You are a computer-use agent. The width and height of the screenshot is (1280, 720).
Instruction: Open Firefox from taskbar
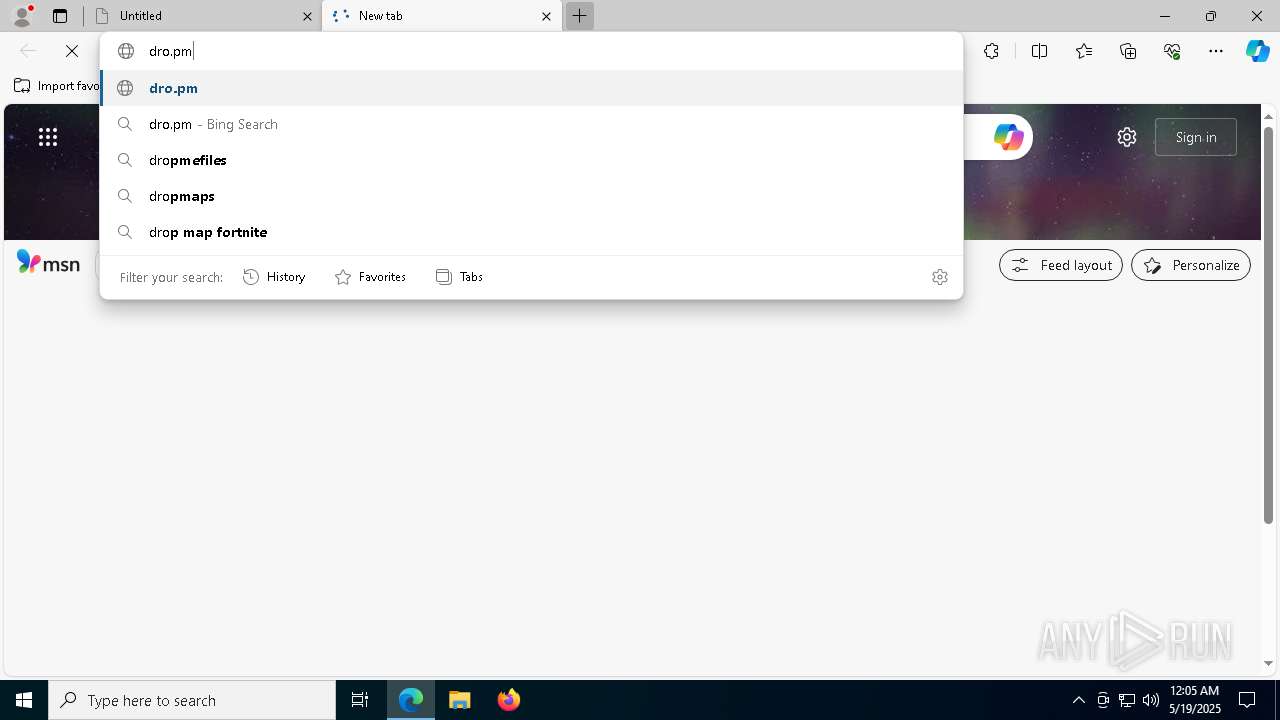[509, 700]
